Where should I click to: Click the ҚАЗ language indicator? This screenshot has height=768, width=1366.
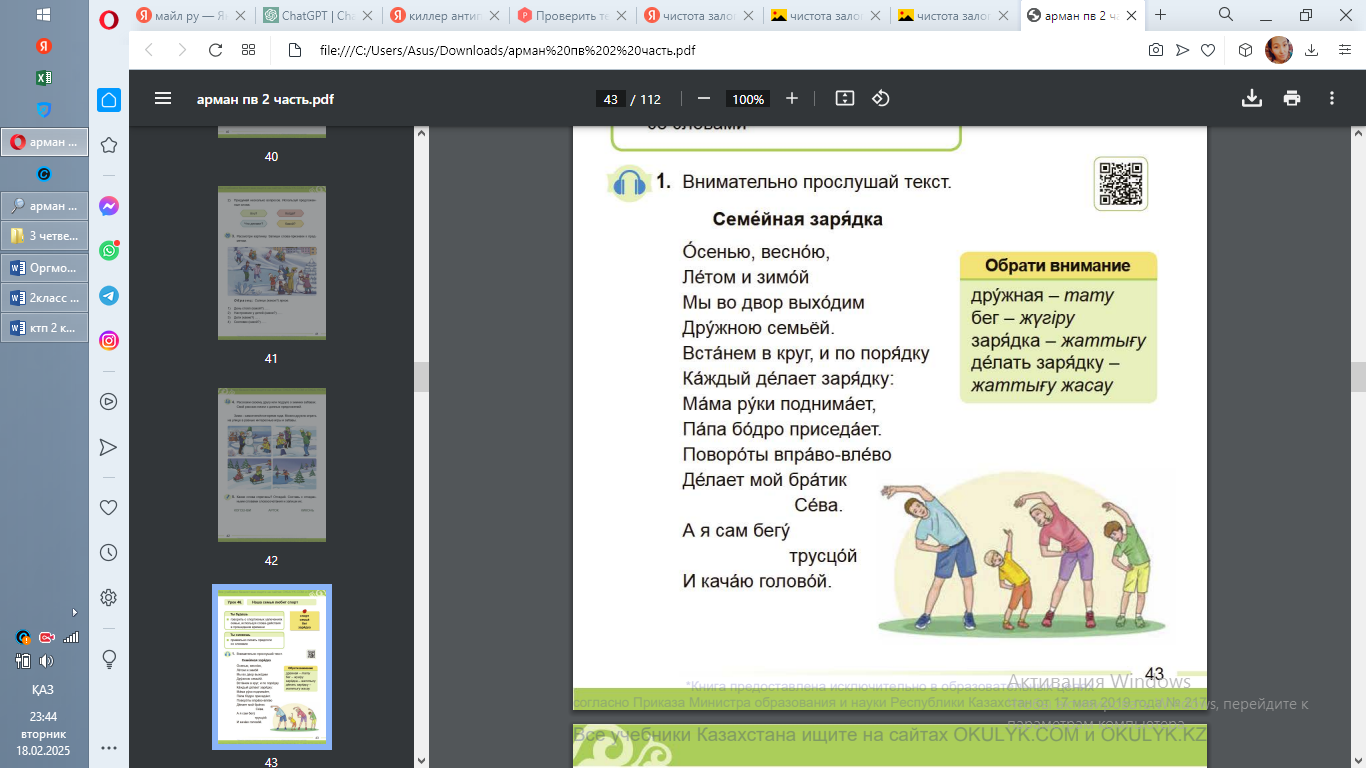43,690
